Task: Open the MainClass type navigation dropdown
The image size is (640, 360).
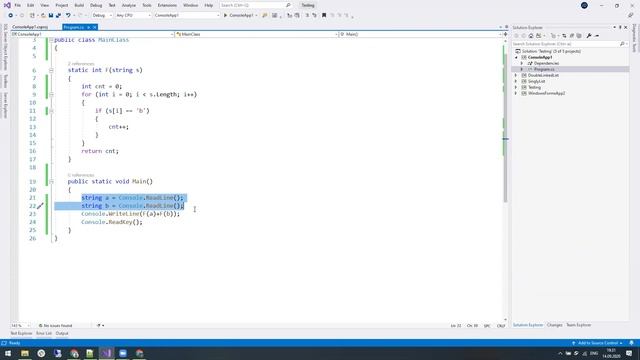Action: (256, 34)
